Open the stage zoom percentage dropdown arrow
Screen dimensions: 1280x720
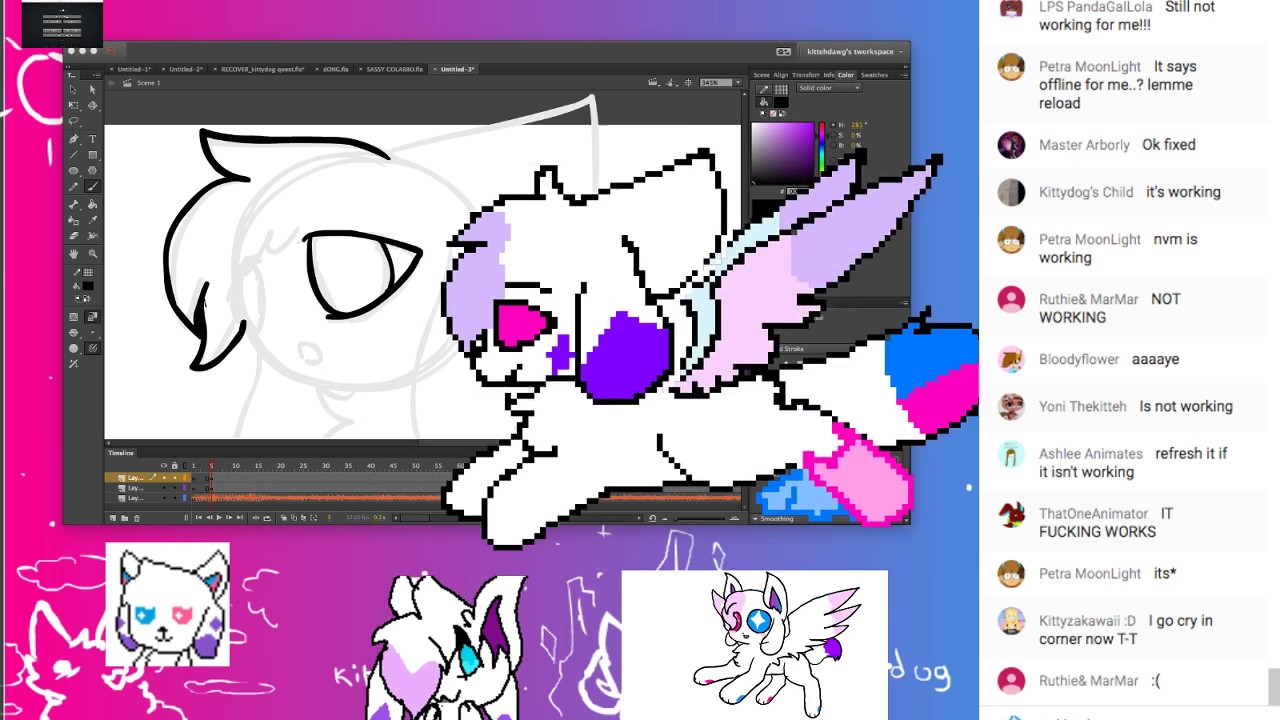click(x=738, y=82)
